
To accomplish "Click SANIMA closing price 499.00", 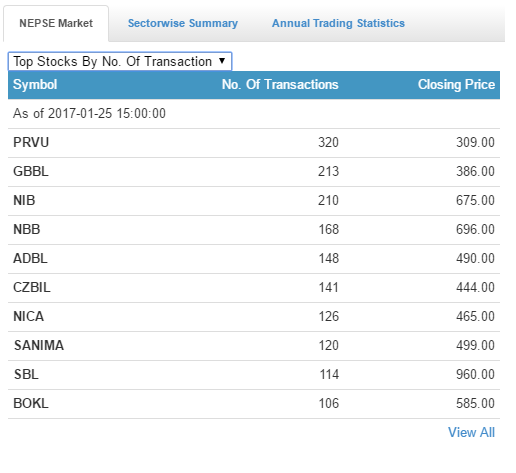I will [x=475, y=346].
